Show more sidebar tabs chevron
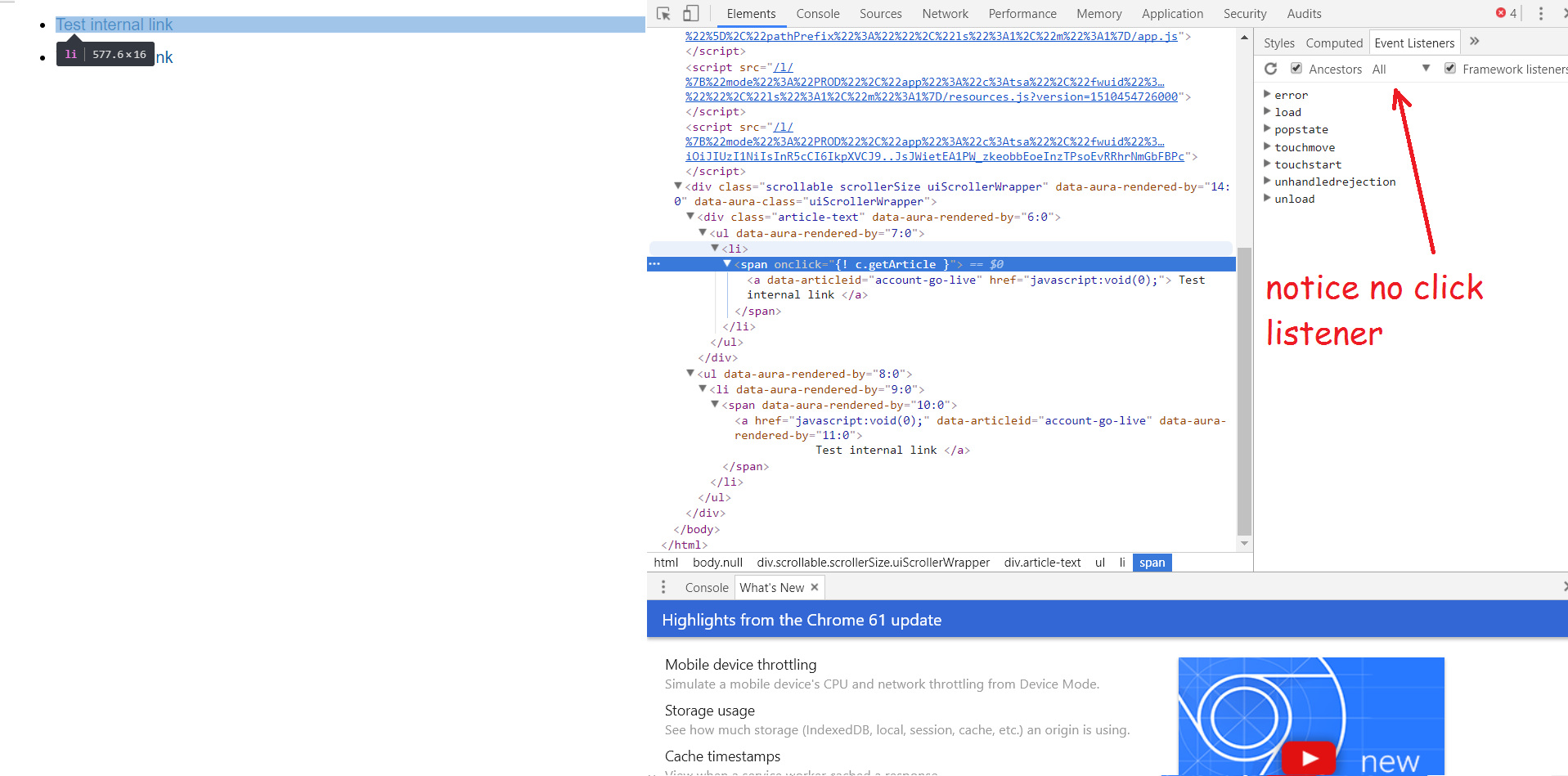 1475,42
